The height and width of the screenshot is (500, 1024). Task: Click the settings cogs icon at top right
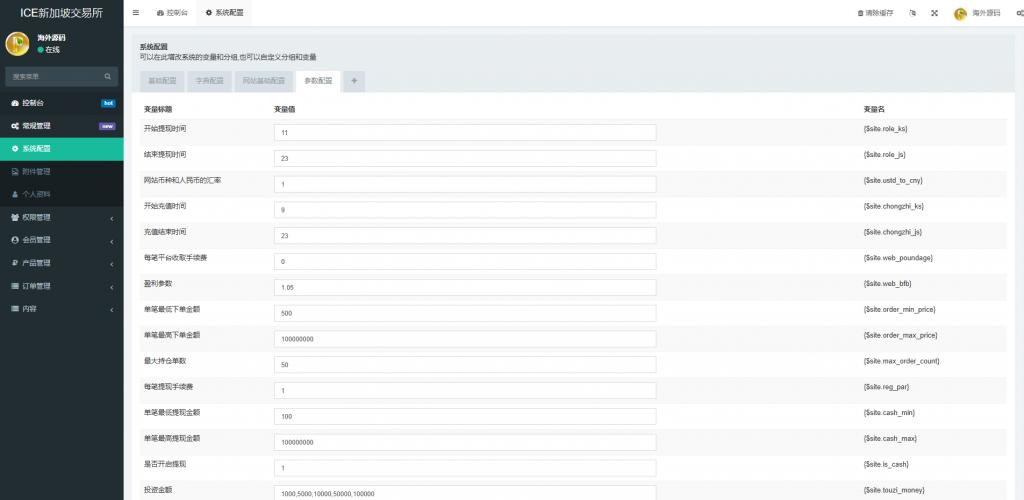click(x=1018, y=13)
